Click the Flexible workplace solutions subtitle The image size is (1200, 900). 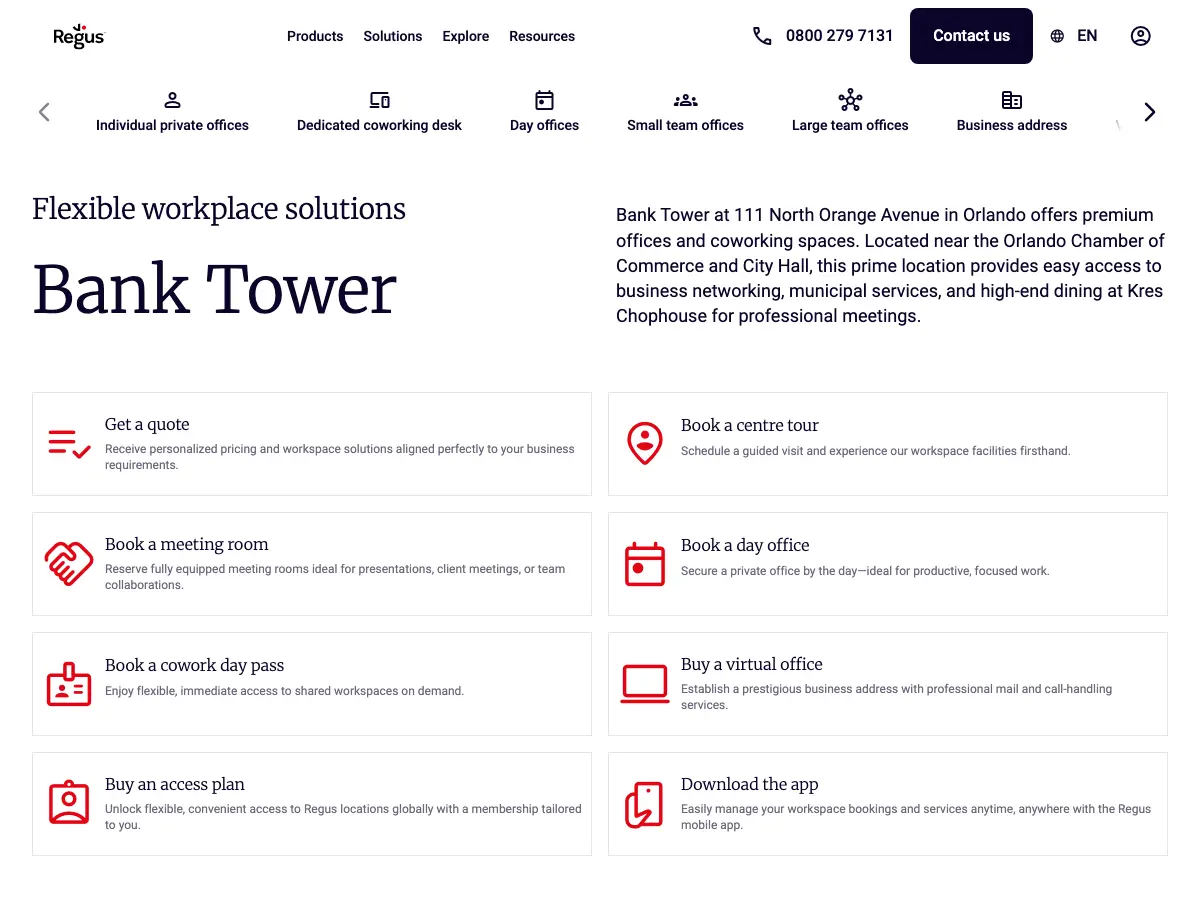click(219, 209)
